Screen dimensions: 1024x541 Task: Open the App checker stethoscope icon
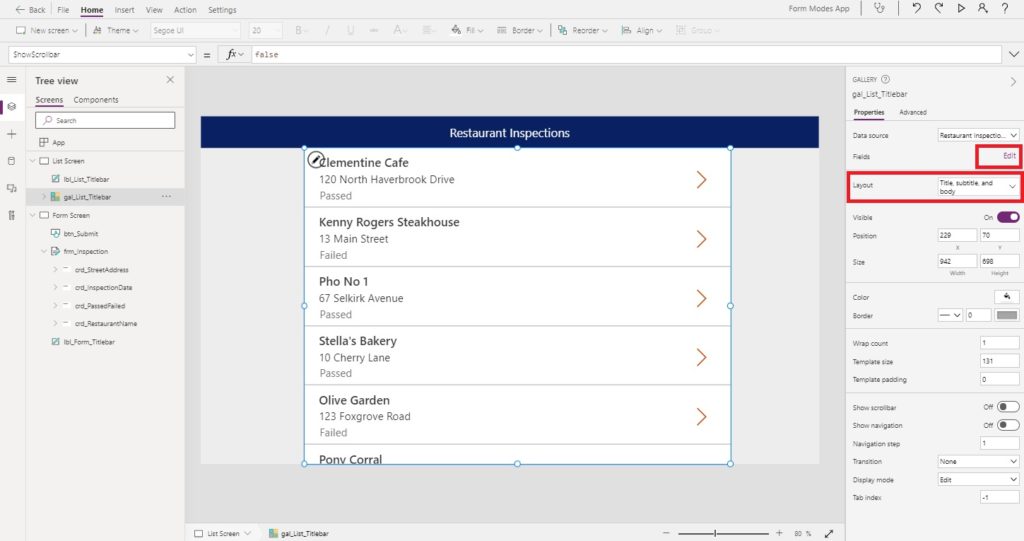(x=880, y=8)
